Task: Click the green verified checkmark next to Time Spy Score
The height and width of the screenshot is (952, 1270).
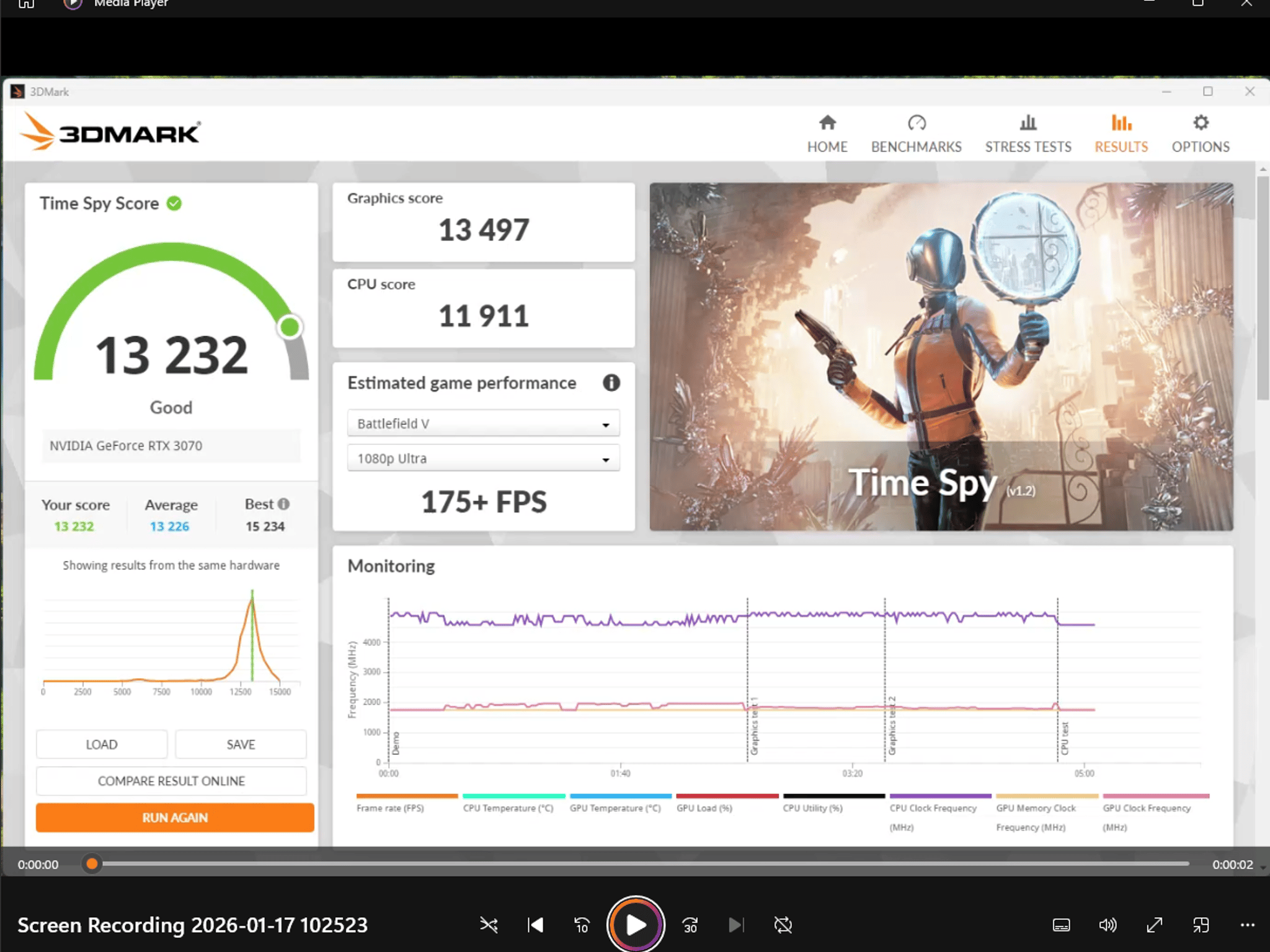Action: pos(174,203)
